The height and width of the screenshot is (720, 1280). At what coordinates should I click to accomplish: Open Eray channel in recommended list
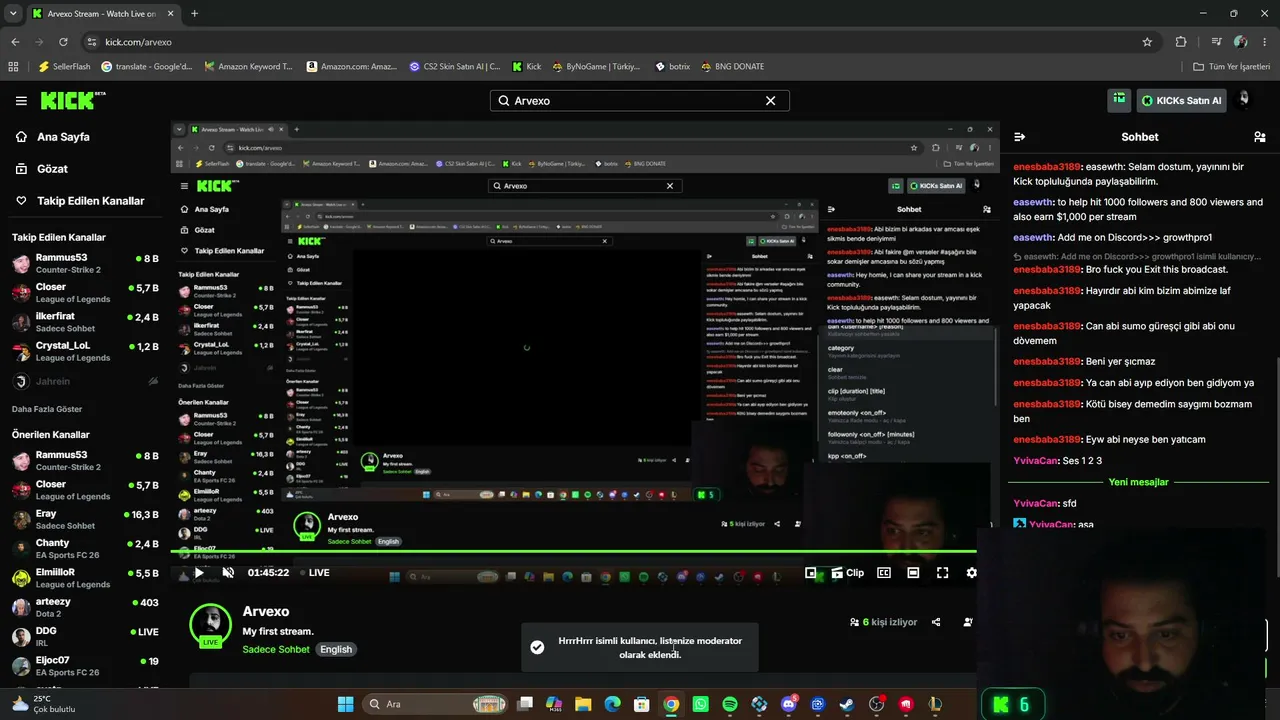tap(85, 519)
